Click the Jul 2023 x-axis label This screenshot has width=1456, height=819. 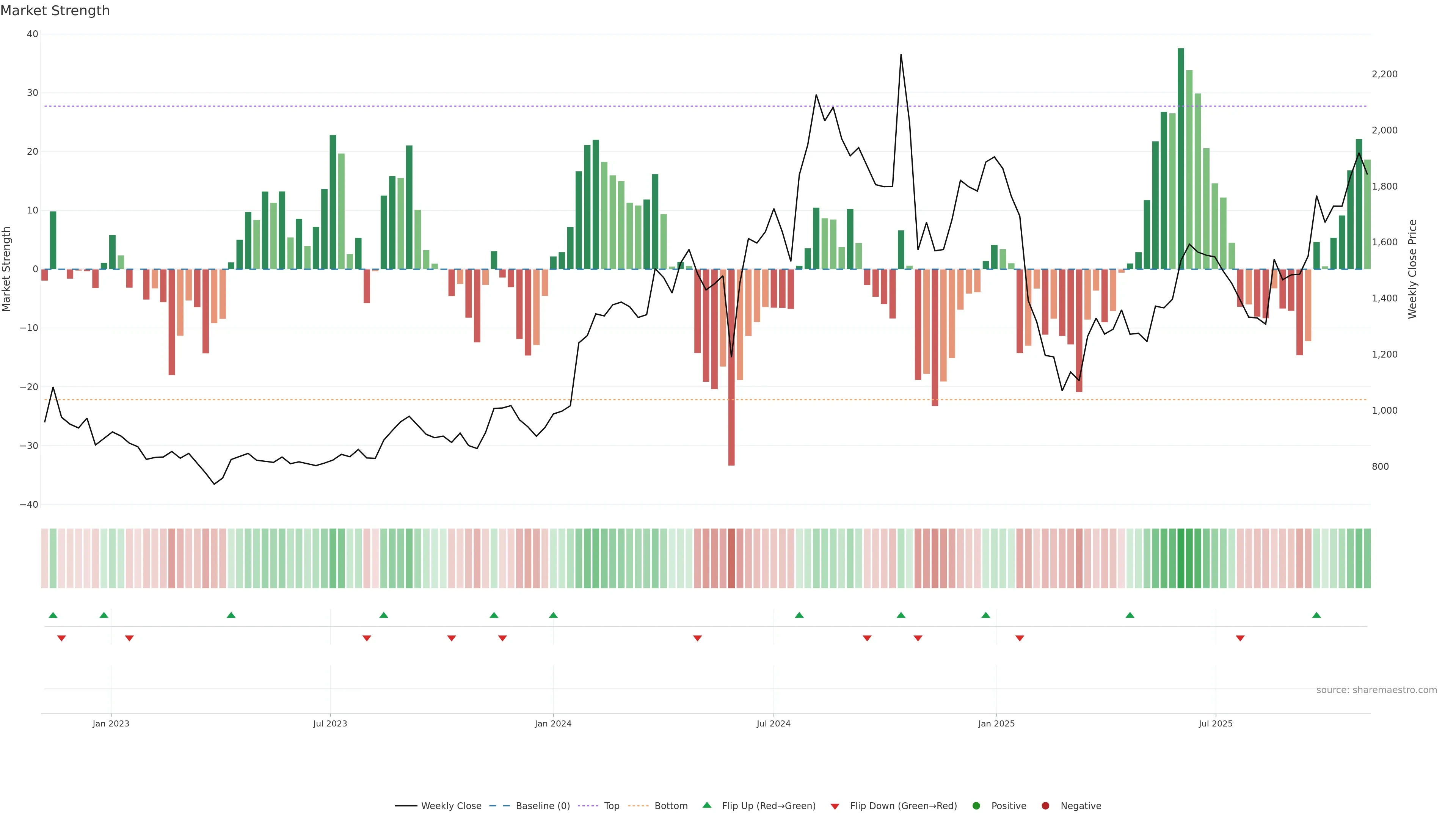tap(330, 723)
